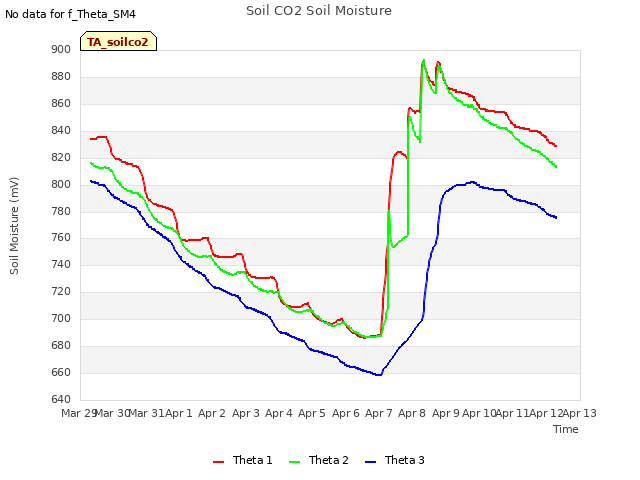The width and height of the screenshot is (640, 480).
Task: Click the 840 y-axis tick label
Action: point(61,131)
